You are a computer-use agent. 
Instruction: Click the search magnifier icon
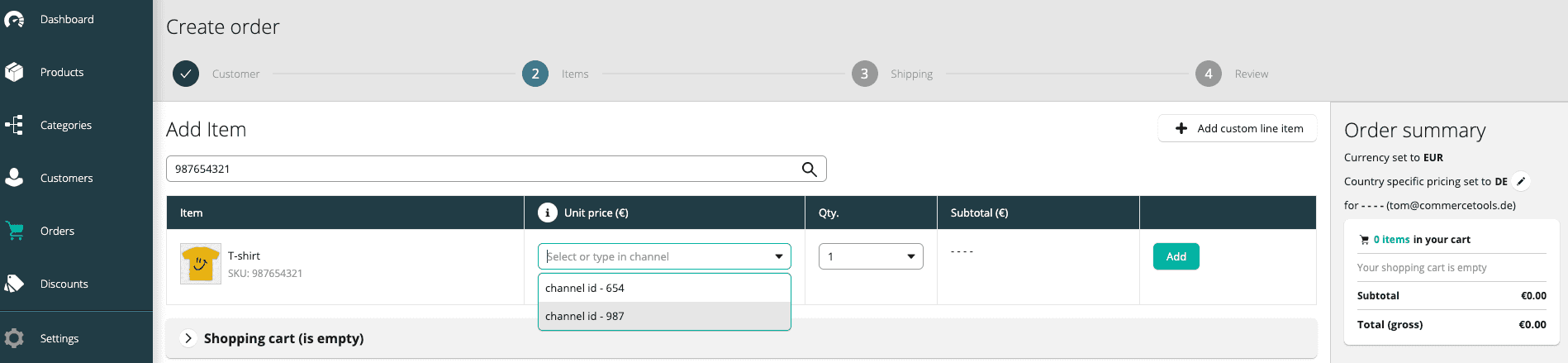[809, 169]
